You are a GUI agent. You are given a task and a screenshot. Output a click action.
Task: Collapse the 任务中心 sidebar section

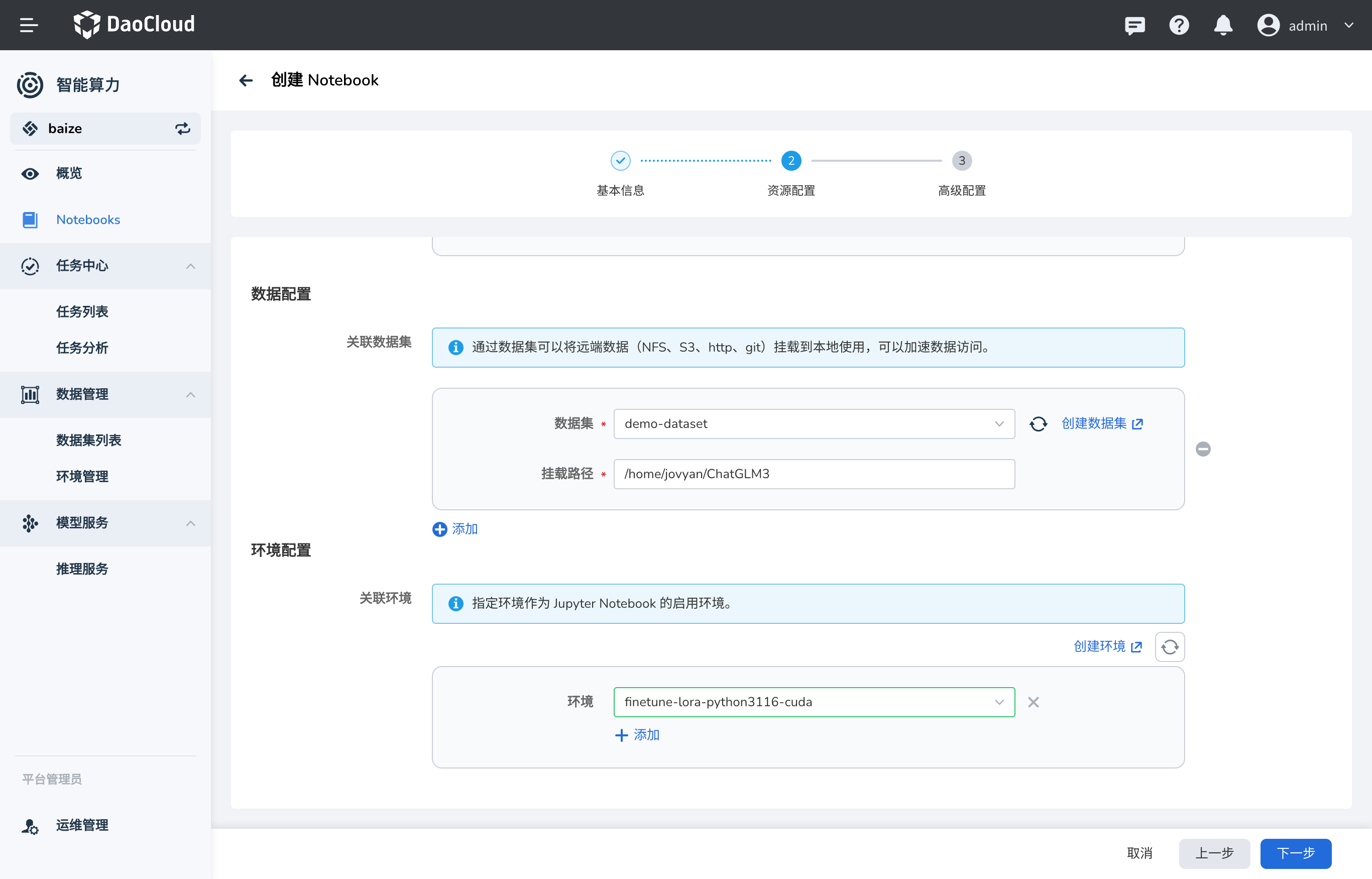[191, 266]
